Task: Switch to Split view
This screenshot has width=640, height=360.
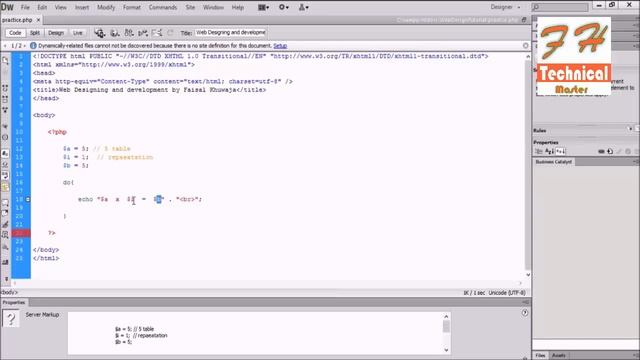Action: point(35,33)
